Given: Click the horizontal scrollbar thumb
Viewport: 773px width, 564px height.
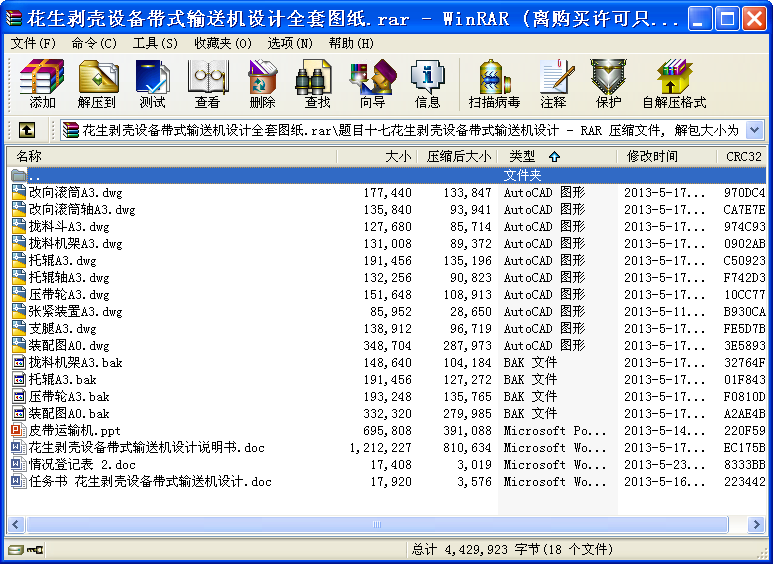Looking at the screenshot, I should 377,524.
